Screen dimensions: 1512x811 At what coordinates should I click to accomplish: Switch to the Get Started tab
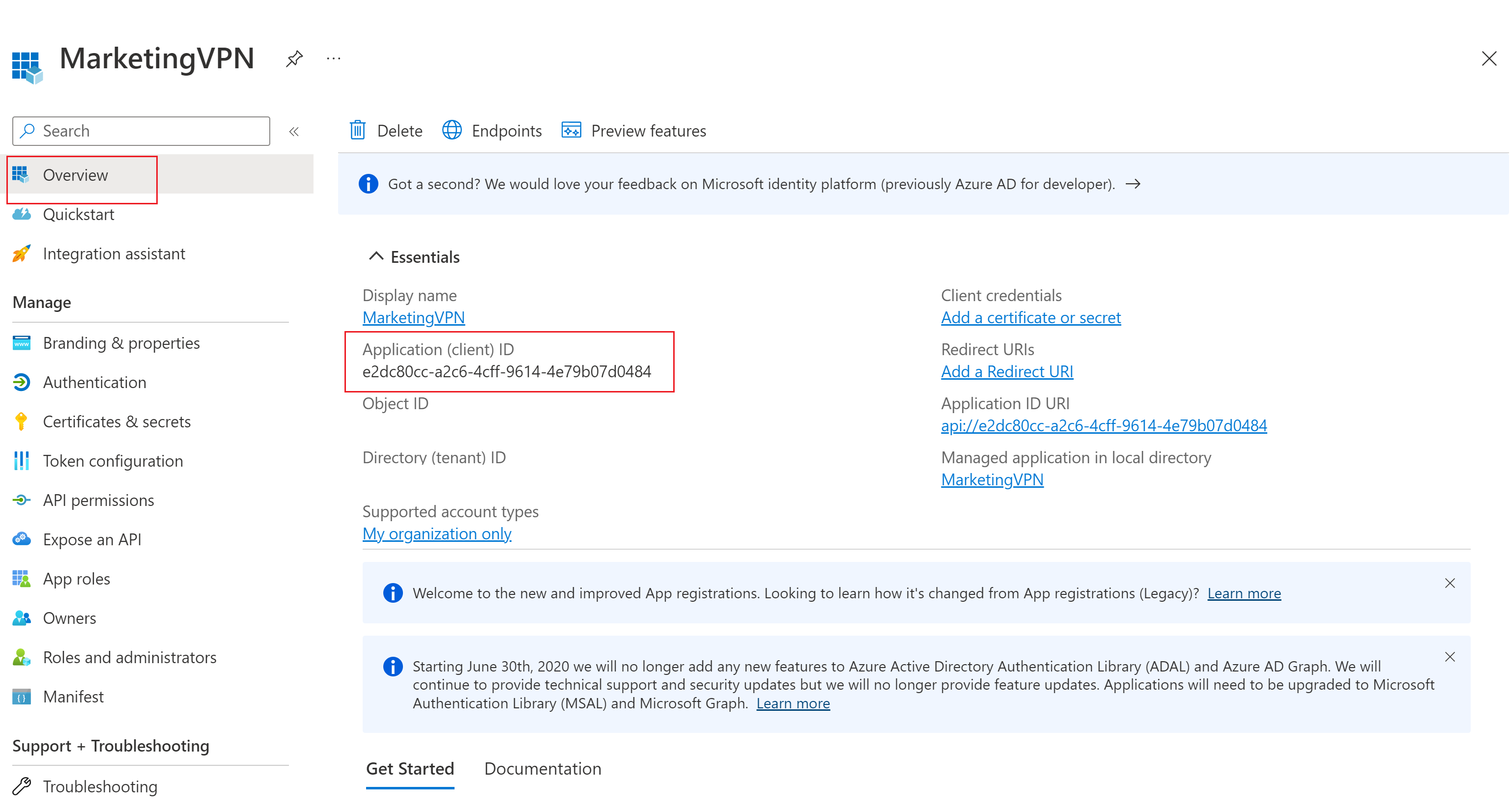[410, 769]
